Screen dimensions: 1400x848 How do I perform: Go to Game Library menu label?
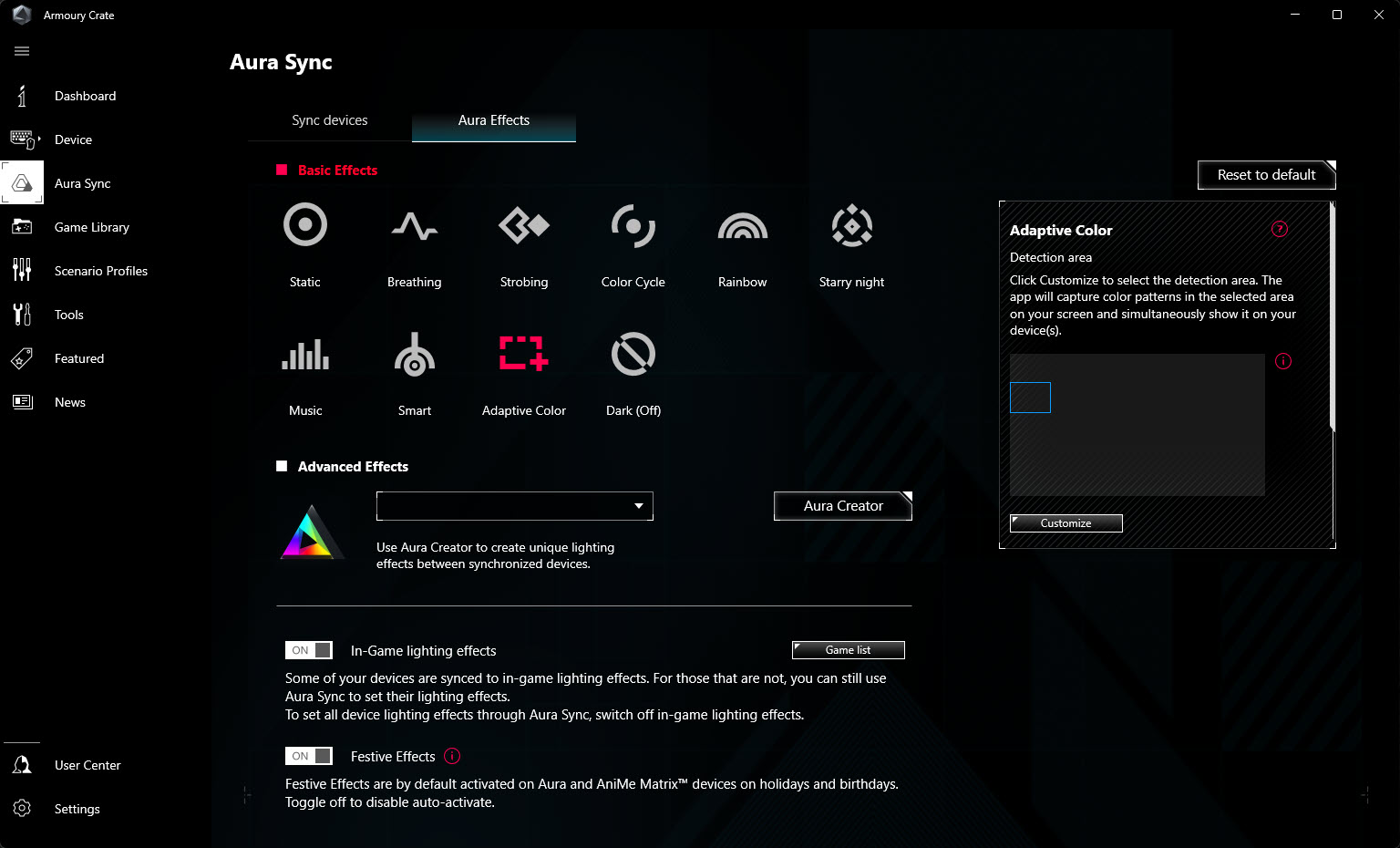(92, 227)
